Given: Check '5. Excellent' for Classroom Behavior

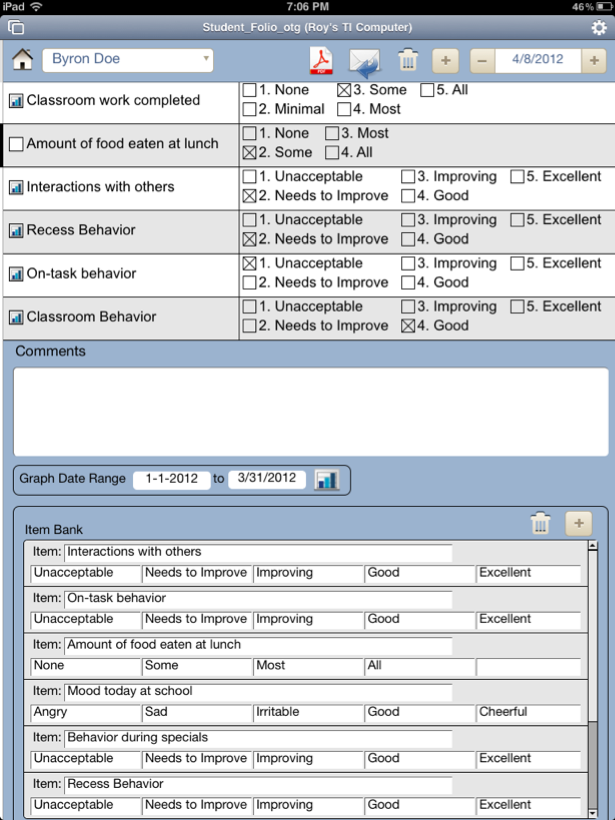Looking at the screenshot, I should [x=517, y=307].
